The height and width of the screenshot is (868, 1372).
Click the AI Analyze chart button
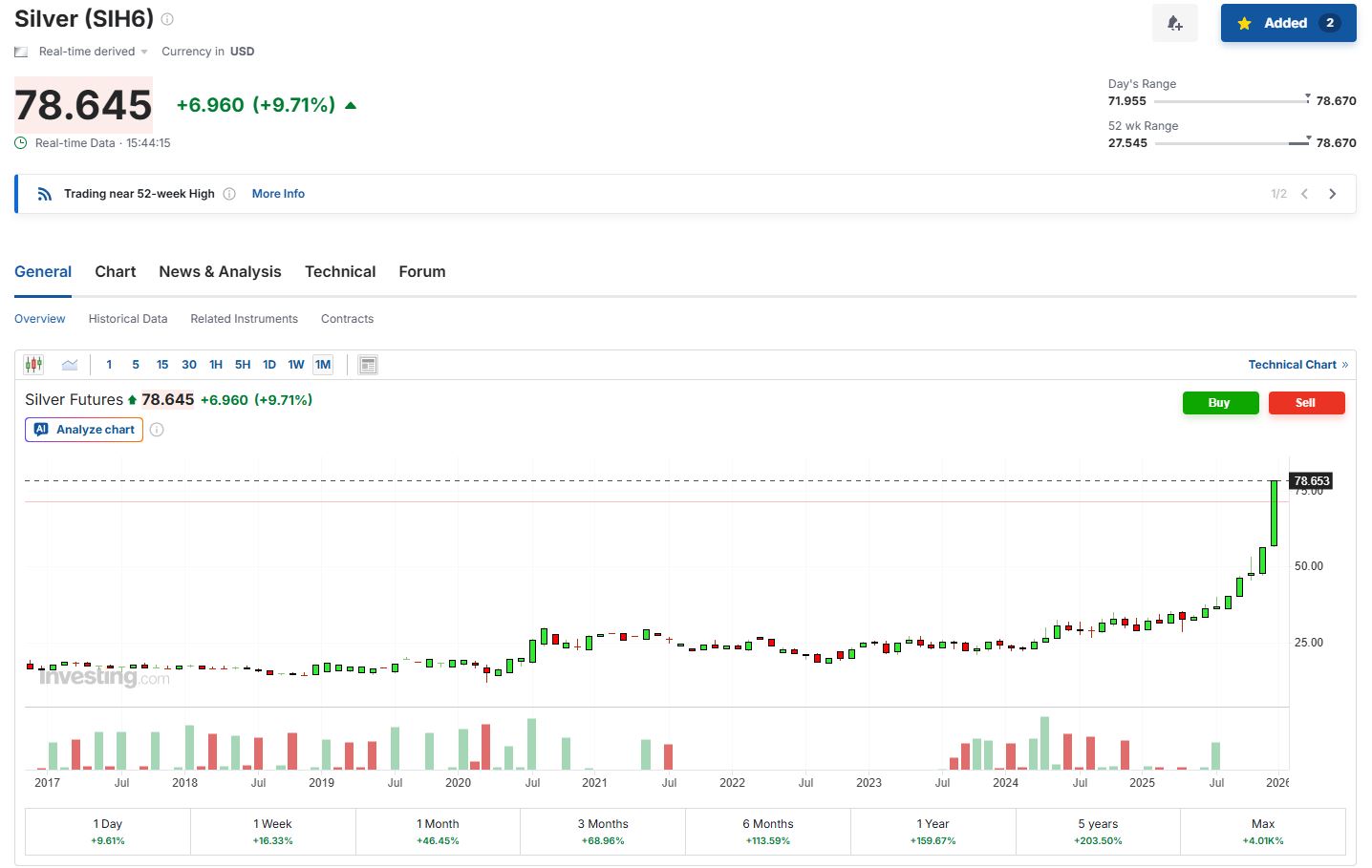pos(84,430)
